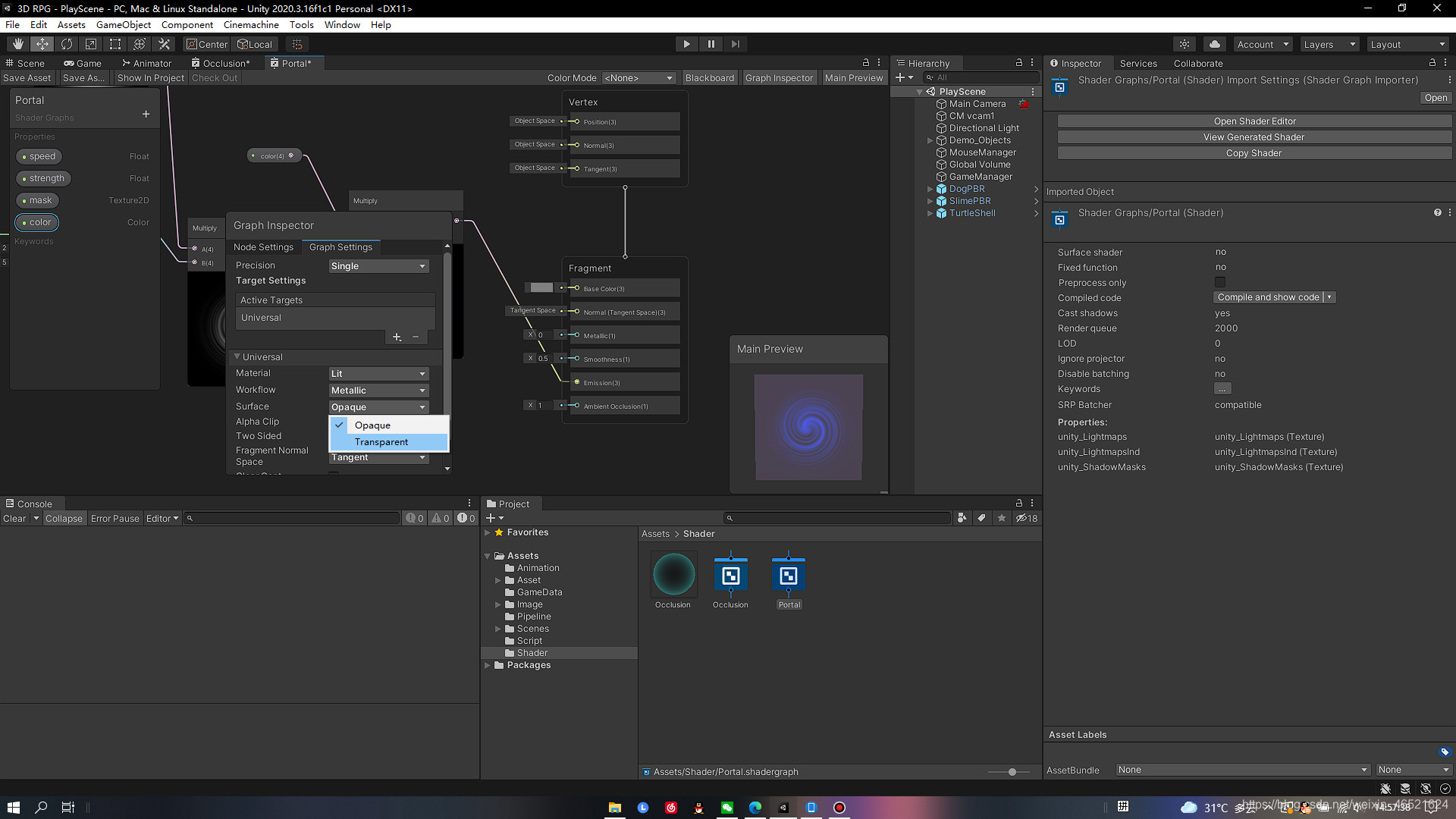Screen dimensions: 1456x819
Task: Toggle Preprocess only checkbox
Action: (1219, 282)
